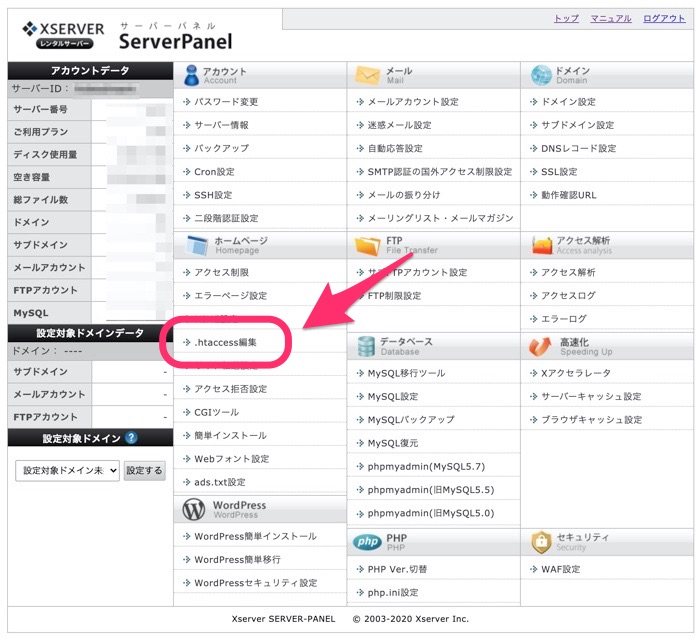This screenshot has width=700, height=640.
Task: Open the トップ link
Action: click(x=566, y=18)
